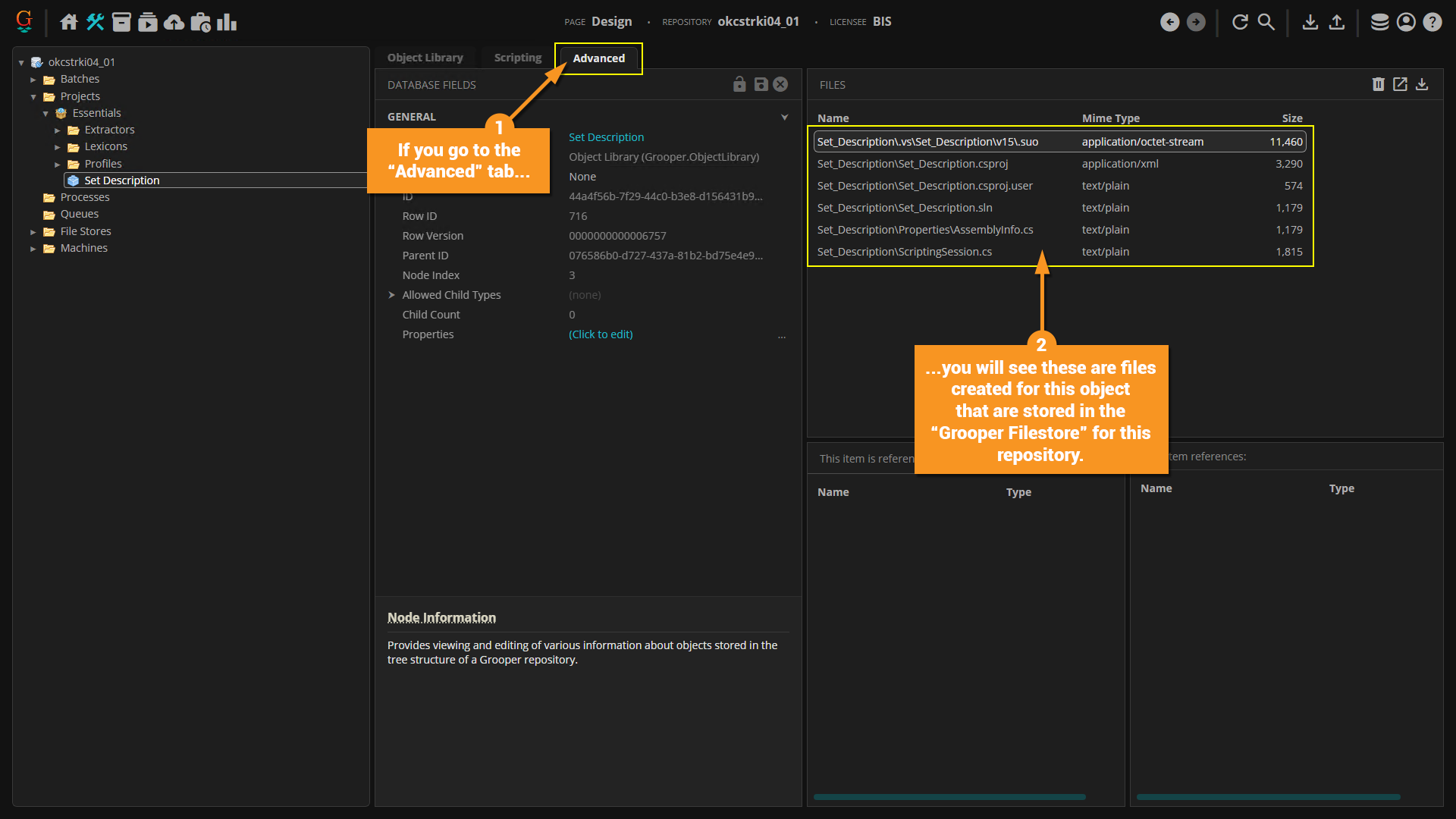The height and width of the screenshot is (819, 1456).
Task: Switch to the Object Library tab
Action: point(425,58)
